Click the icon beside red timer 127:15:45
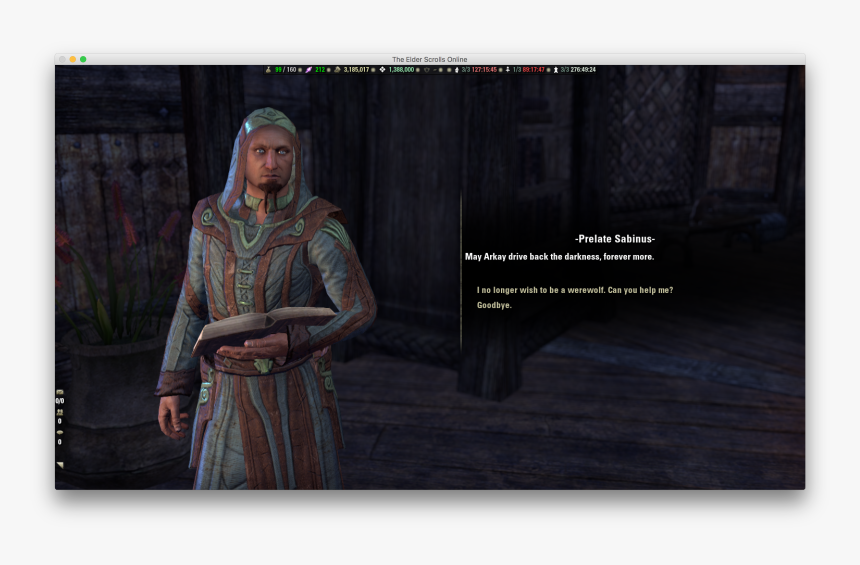This screenshot has height=565, width=860. click(x=457, y=70)
